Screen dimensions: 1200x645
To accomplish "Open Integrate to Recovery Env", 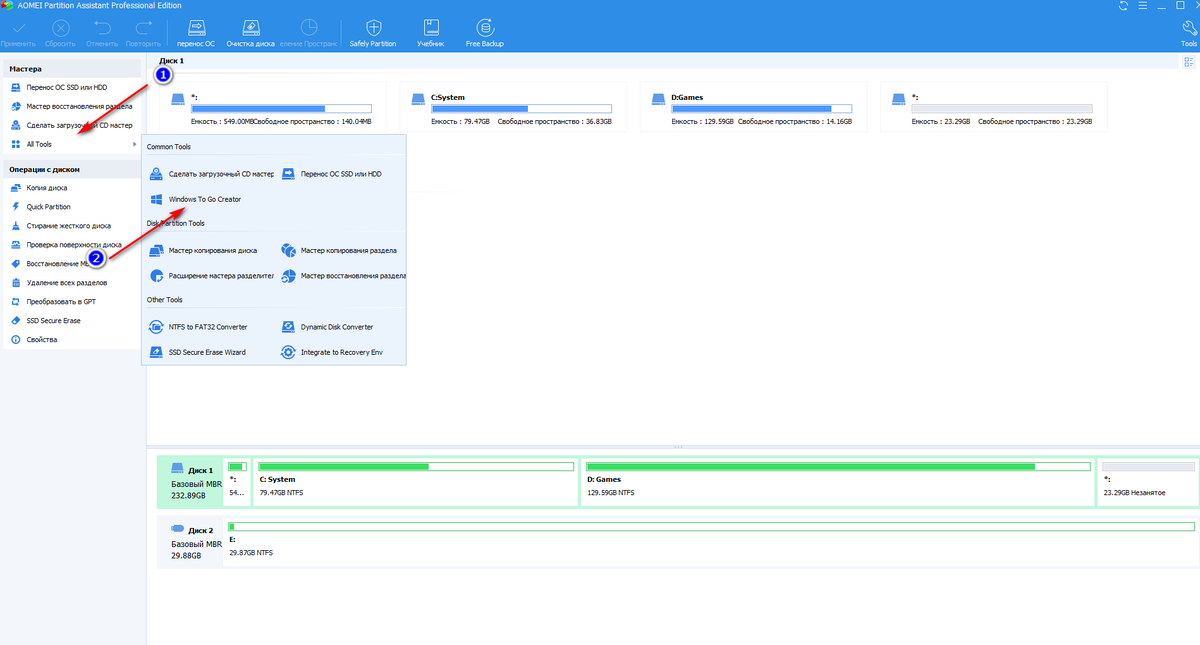I will tap(332, 352).
